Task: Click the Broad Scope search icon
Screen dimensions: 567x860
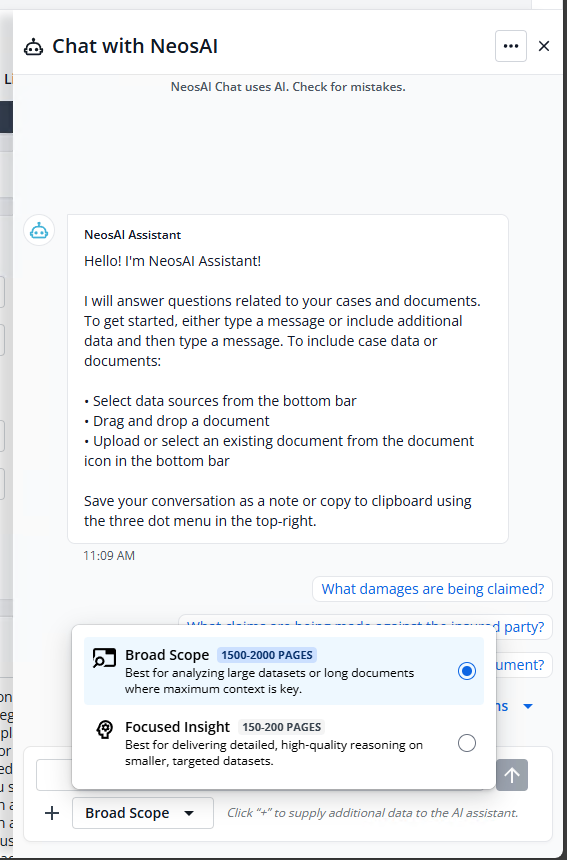Action: pos(104,658)
